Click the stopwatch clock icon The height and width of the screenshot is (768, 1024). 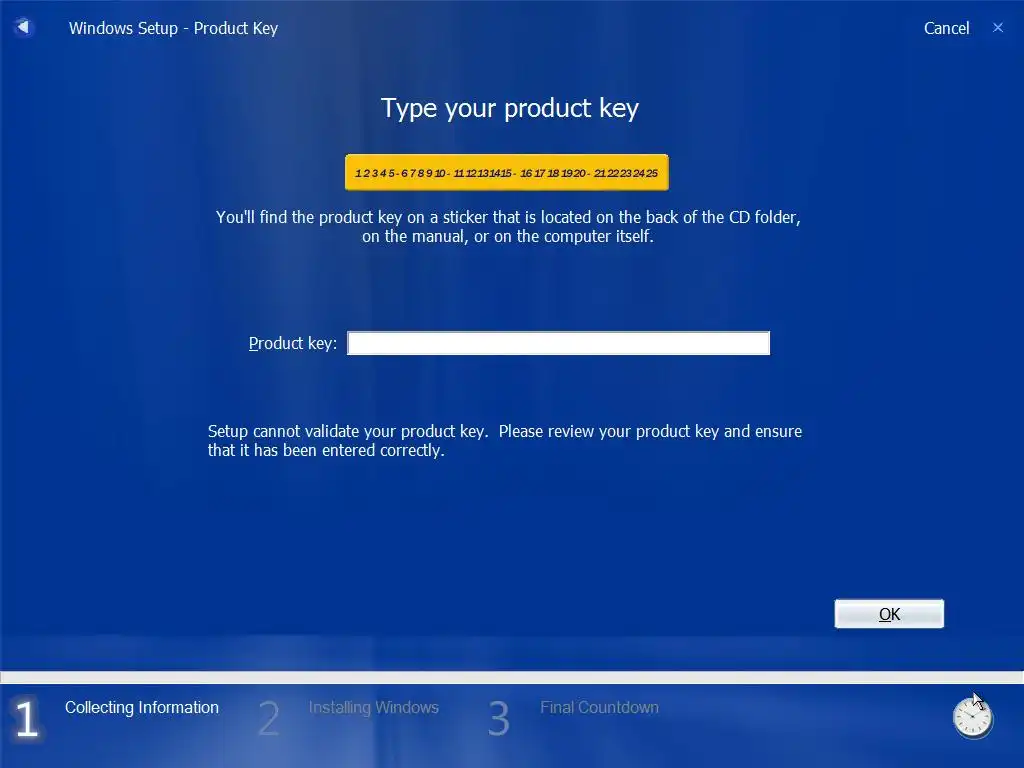point(972,716)
